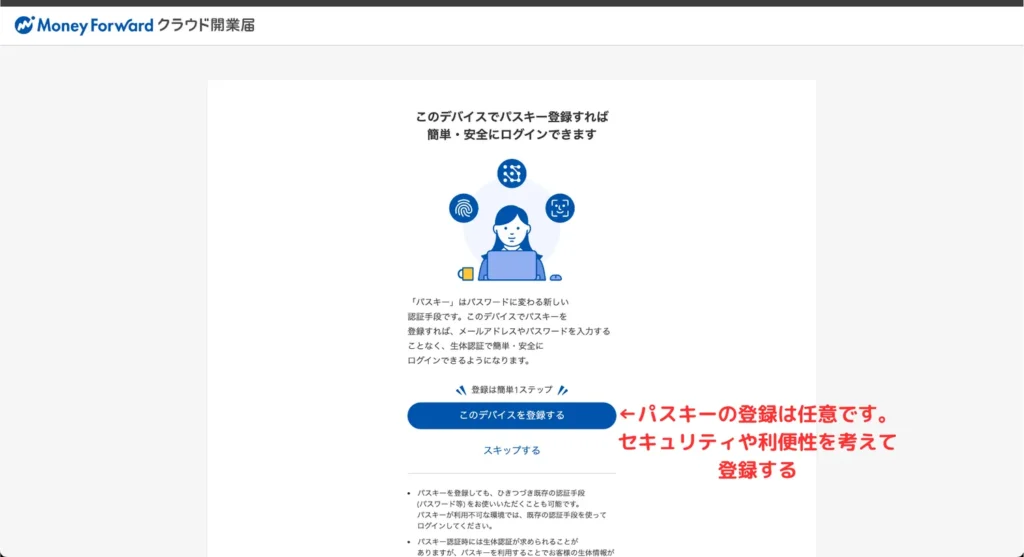Choose the スキップする link
This screenshot has height=557, width=1024.
click(512, 450)
